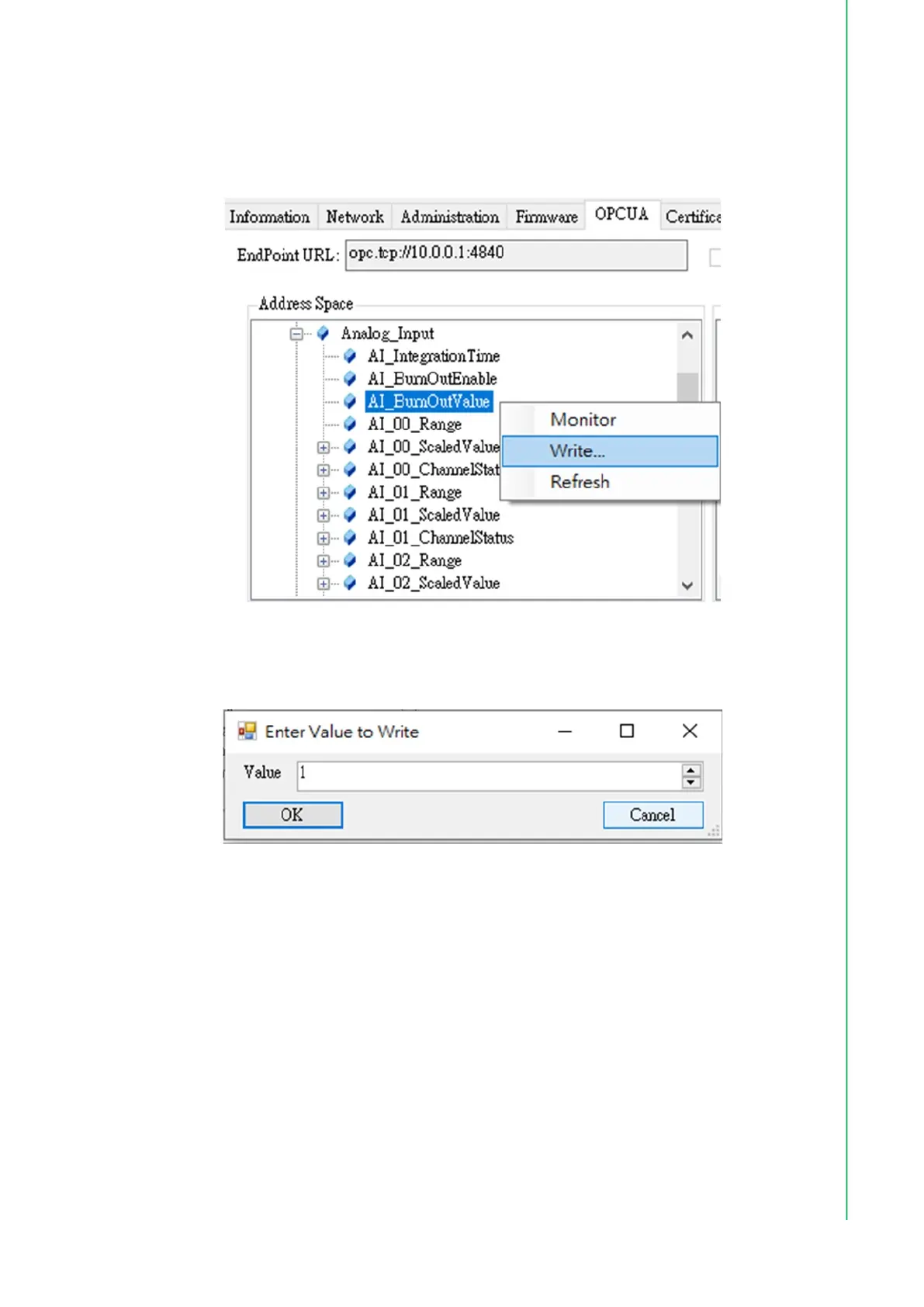Increment Value with the up spinner arrow
Image resolution: width=924 pixels, height=1307 pixels.
click(691, 770)
